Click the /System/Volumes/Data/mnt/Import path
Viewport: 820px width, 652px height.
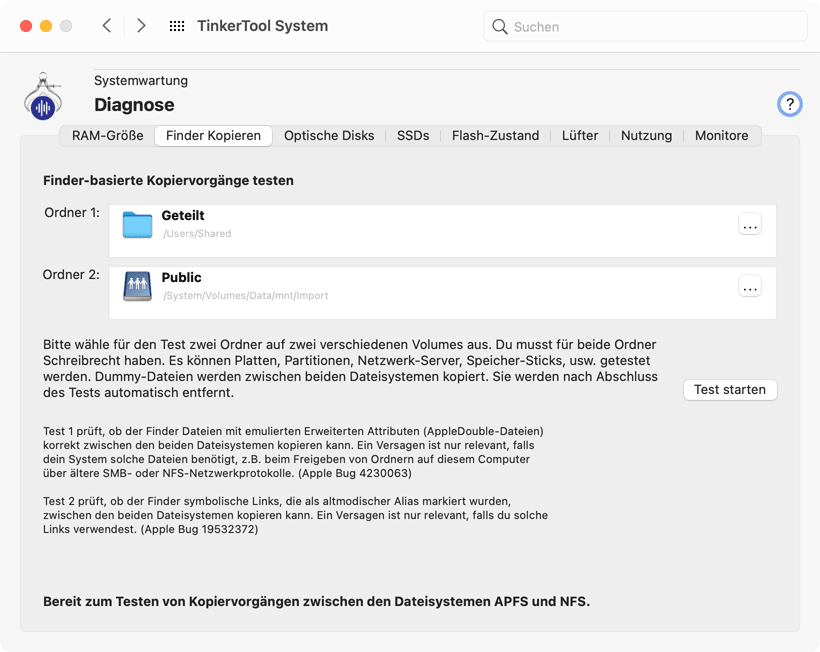click(245, 295)
